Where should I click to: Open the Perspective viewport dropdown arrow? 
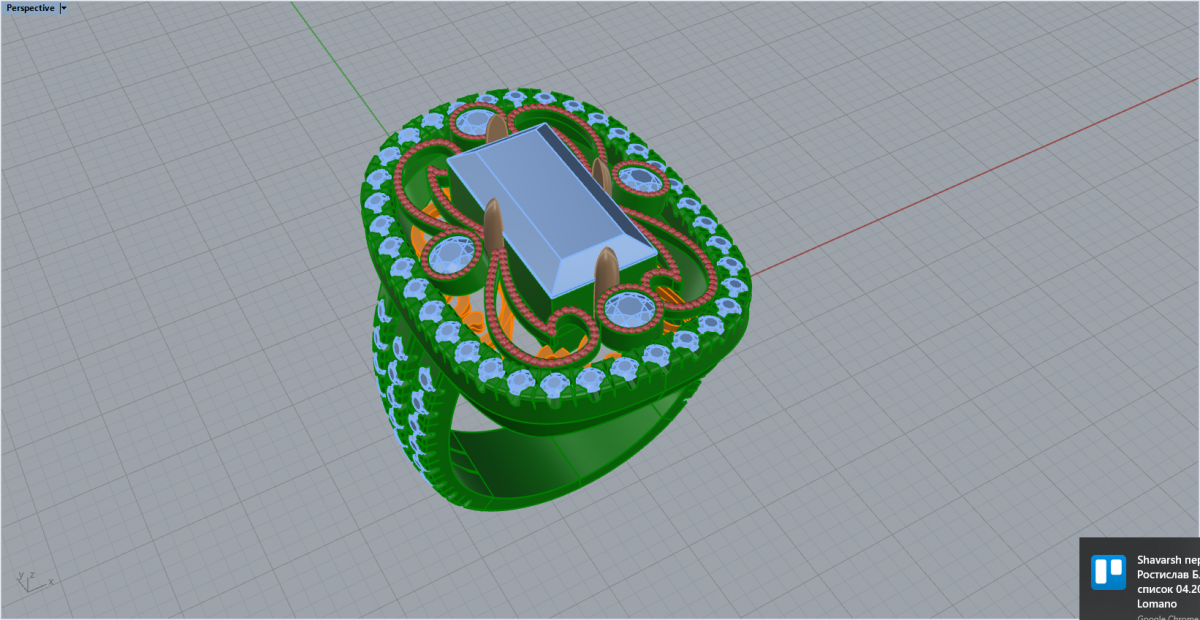tap(64, 7)
